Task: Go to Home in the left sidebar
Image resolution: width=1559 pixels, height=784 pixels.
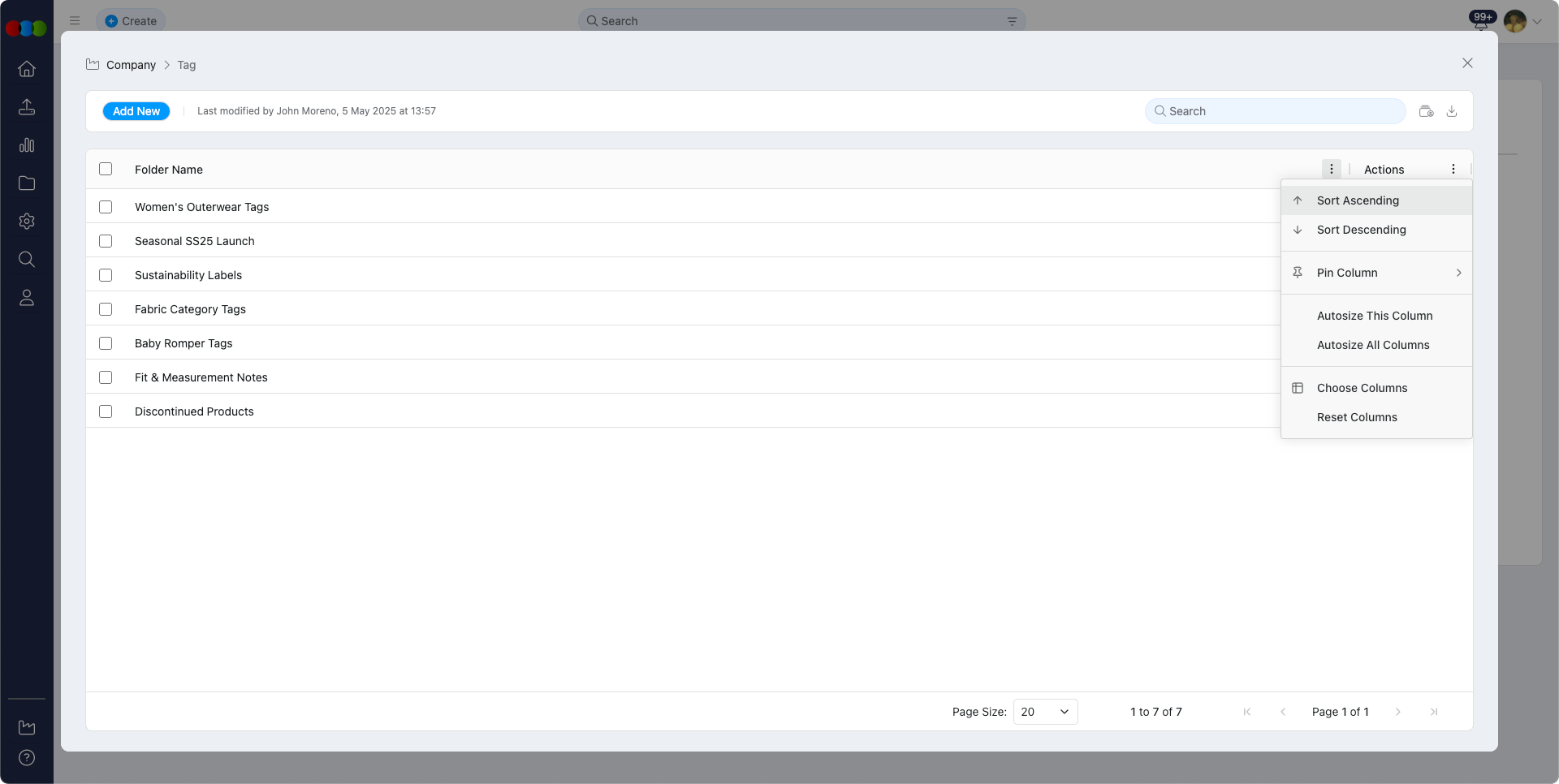Action: click(x=27, y=69)
